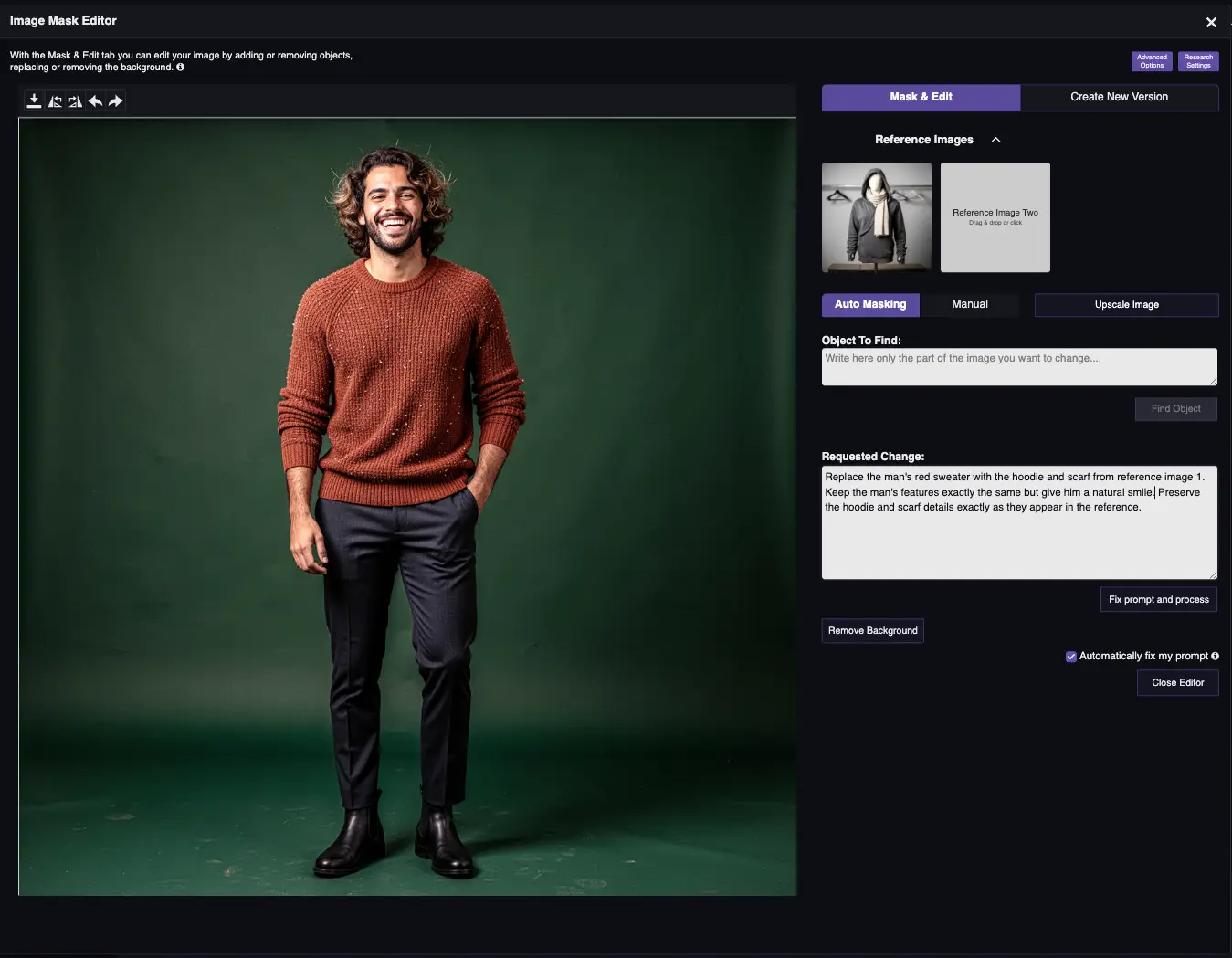Select the Auto Masking mode

[870, 304]
